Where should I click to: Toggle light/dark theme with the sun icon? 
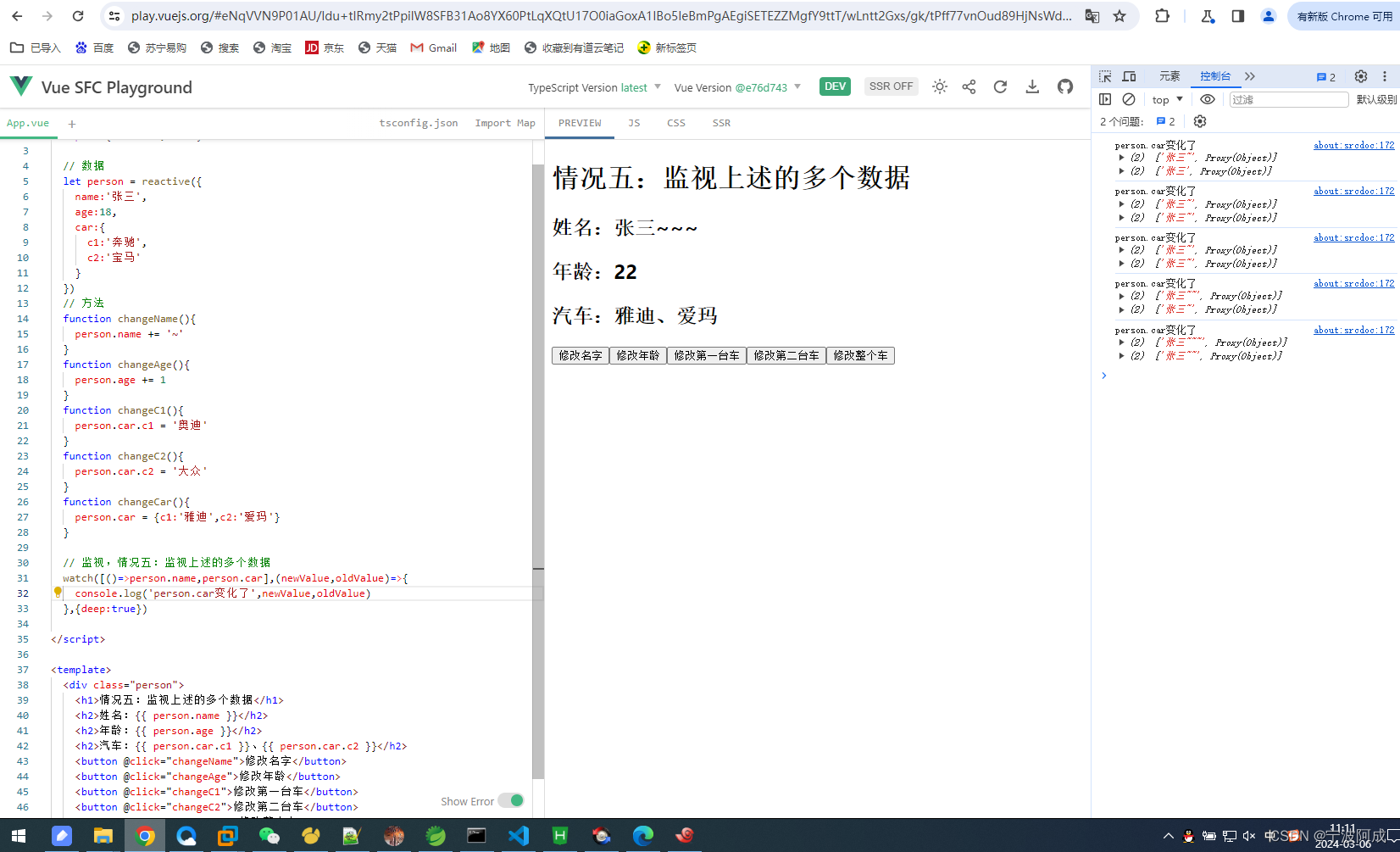tap(939, 86)
